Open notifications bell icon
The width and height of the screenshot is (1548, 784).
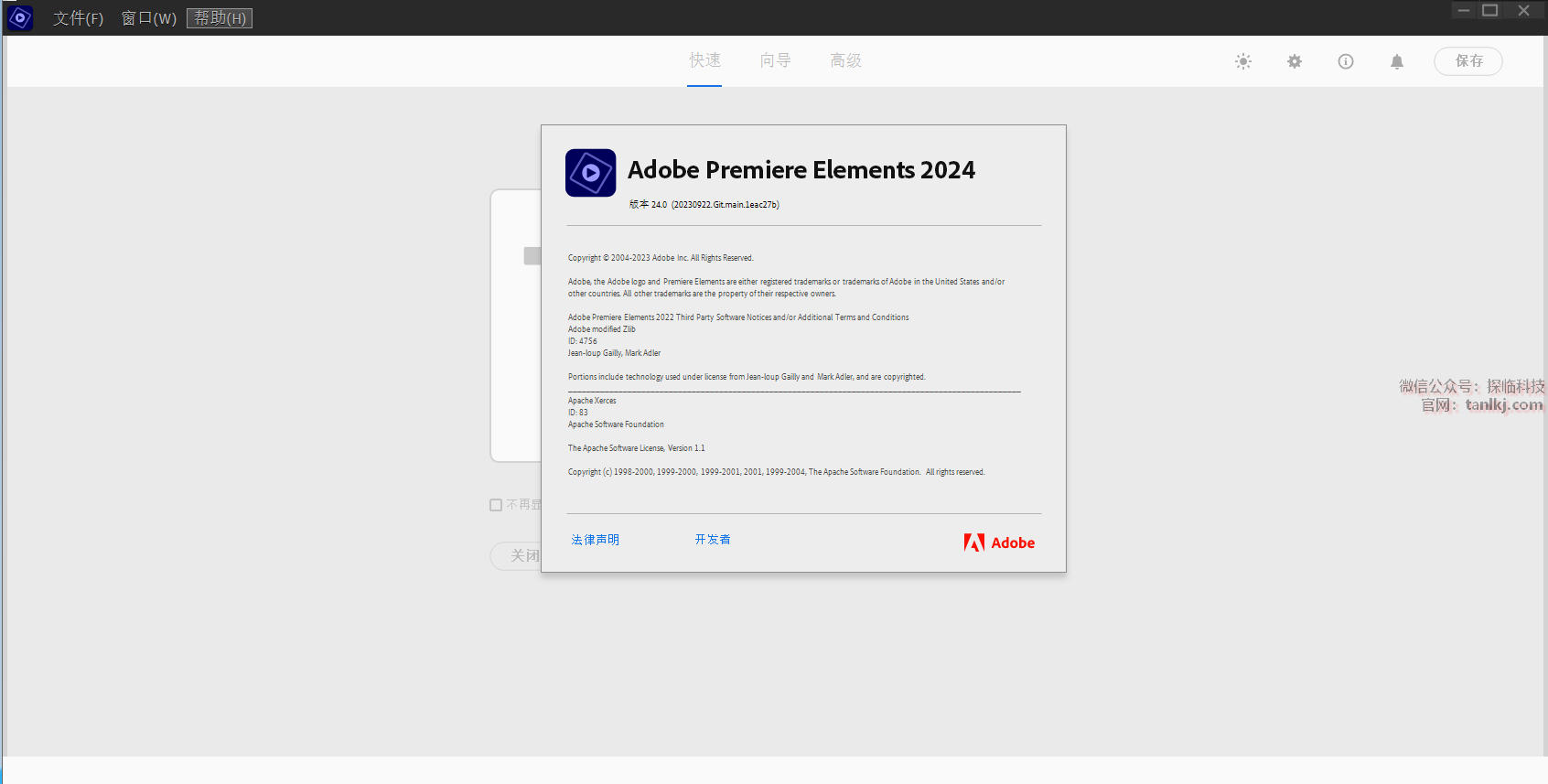coord(1397,61)
